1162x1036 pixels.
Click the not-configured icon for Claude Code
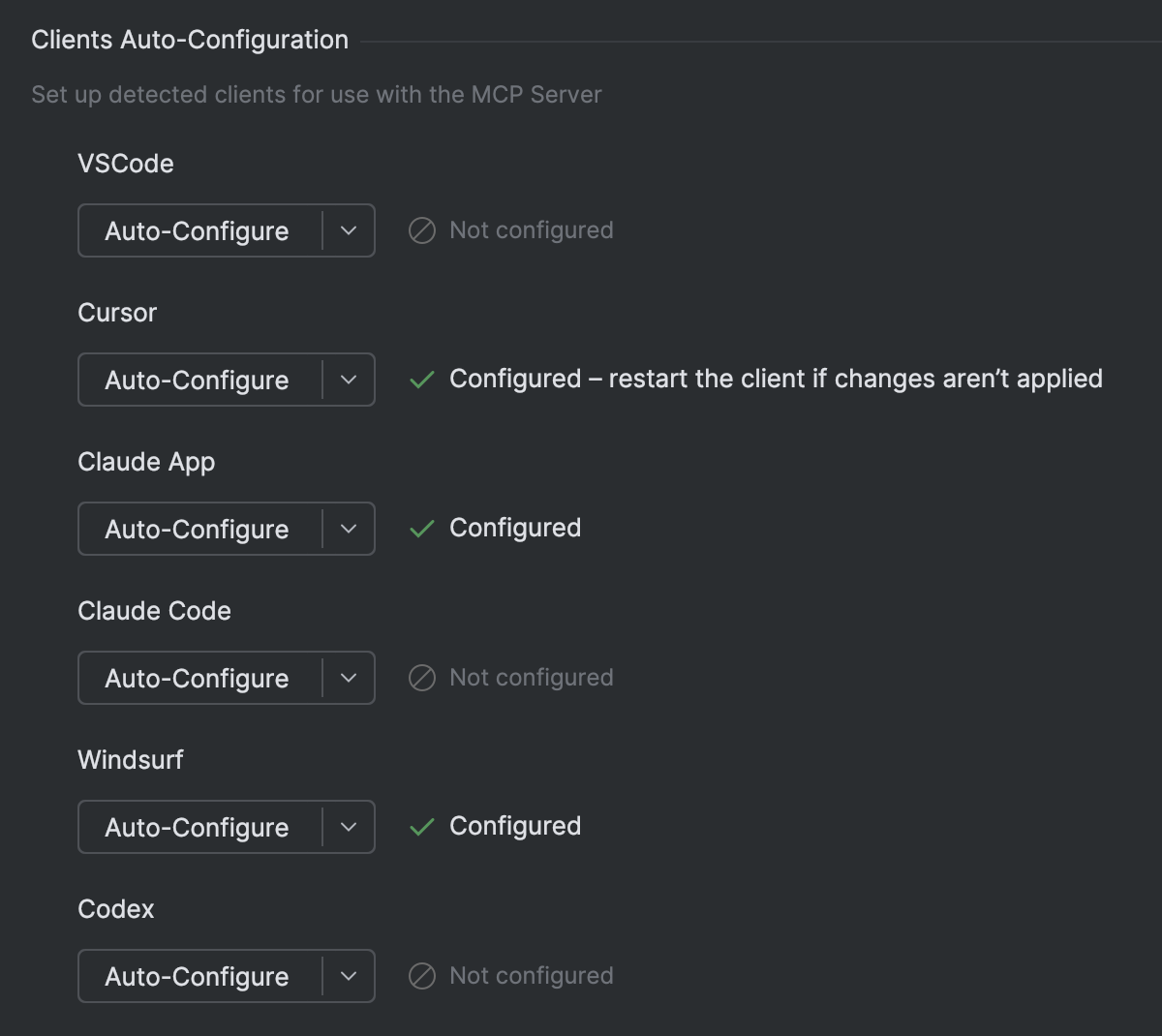[422, 678]
